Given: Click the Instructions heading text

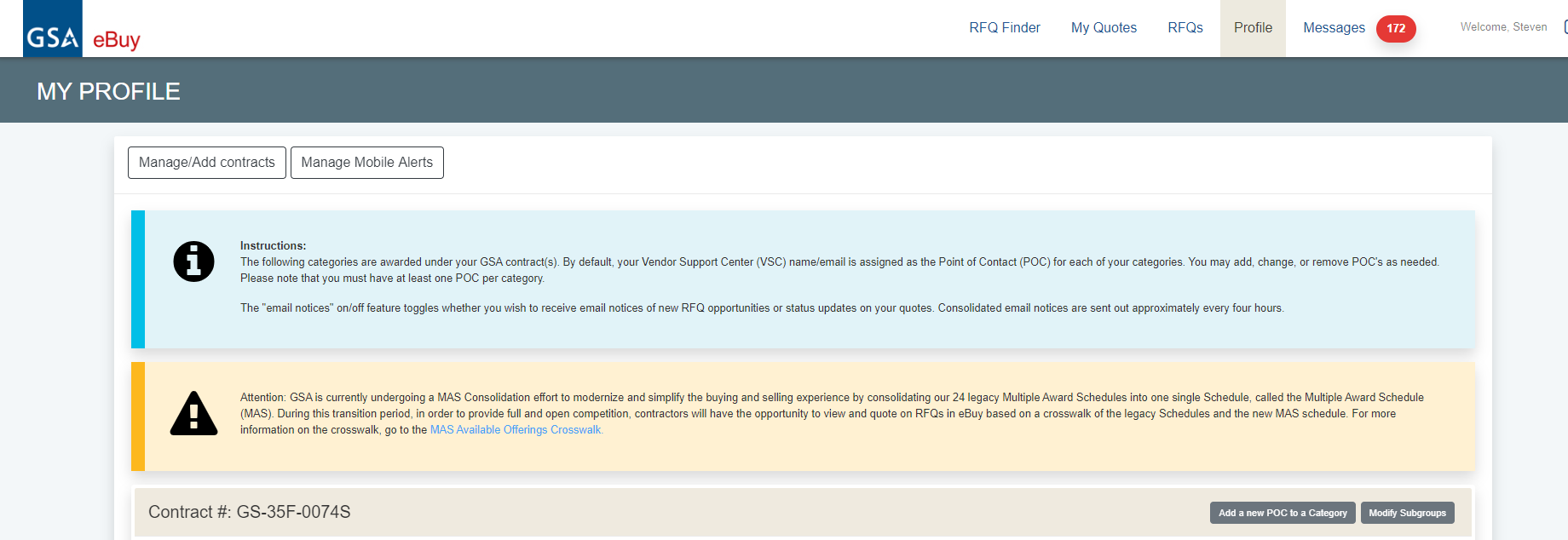Looking at the screenshot, I should 273,245.
